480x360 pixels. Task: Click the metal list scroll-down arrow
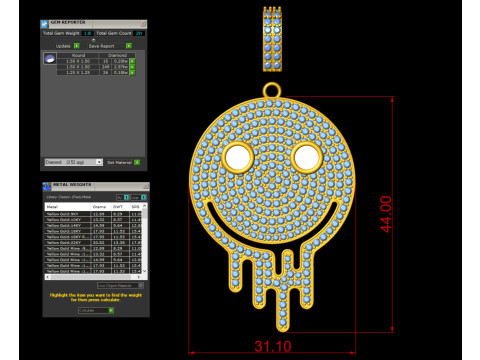(x=144, y=271)
